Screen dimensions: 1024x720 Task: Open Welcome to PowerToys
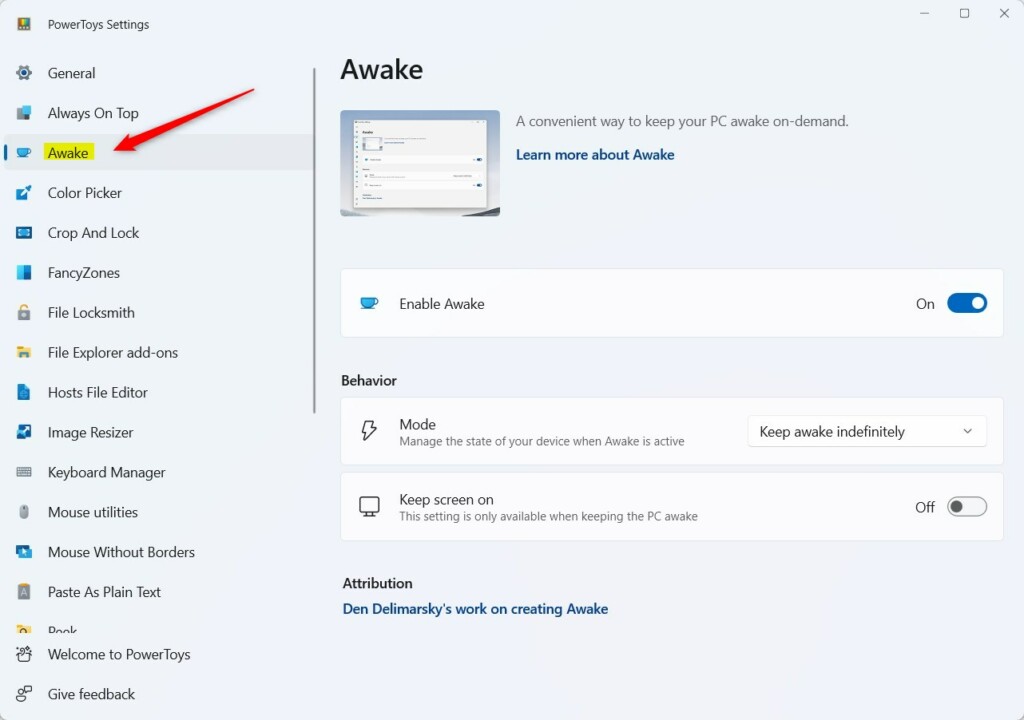pyautogui.click(x=159, y=654)
